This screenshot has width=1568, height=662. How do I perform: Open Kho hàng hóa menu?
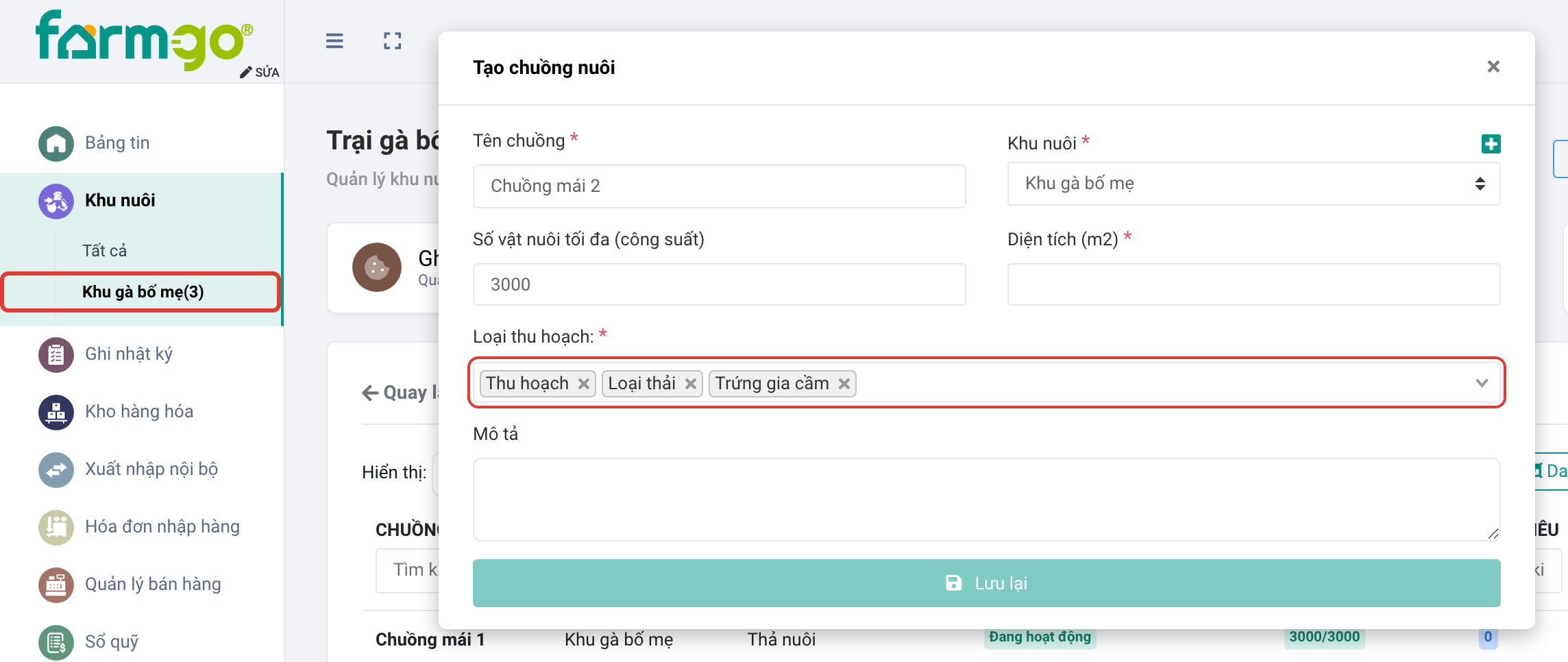point(139,412)
